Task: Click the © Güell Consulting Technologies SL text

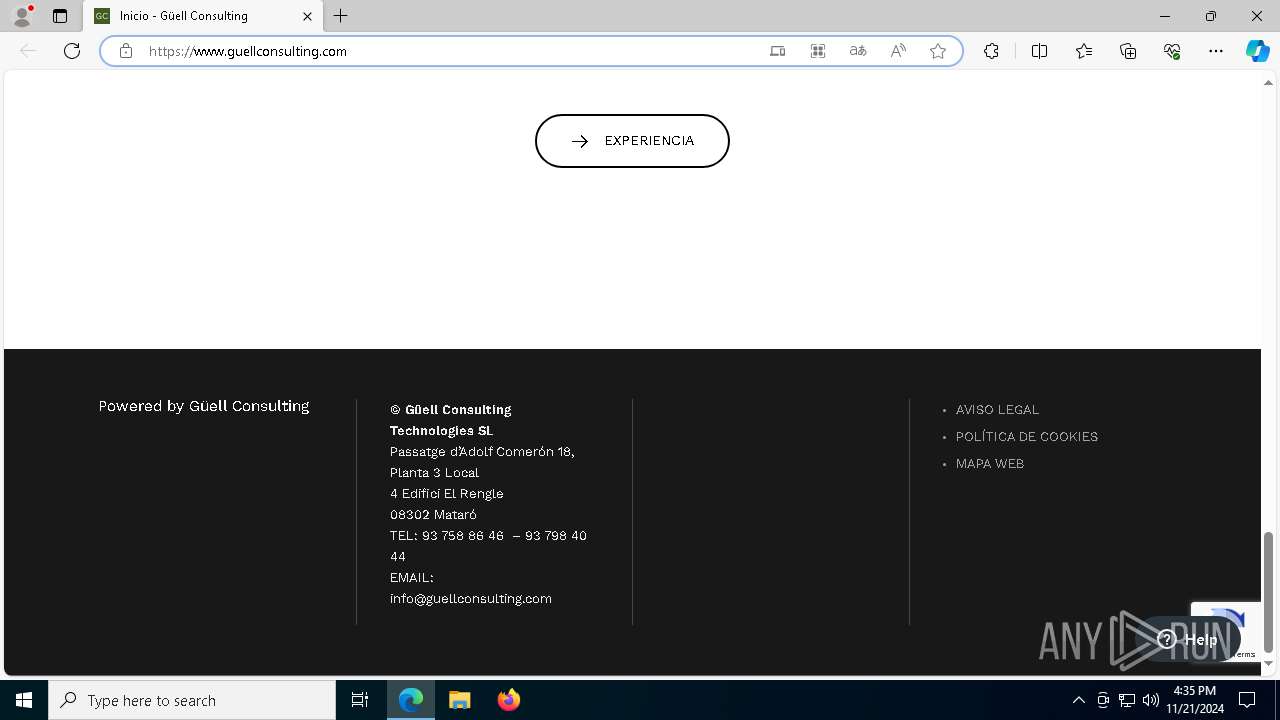Action: (450, 420)
